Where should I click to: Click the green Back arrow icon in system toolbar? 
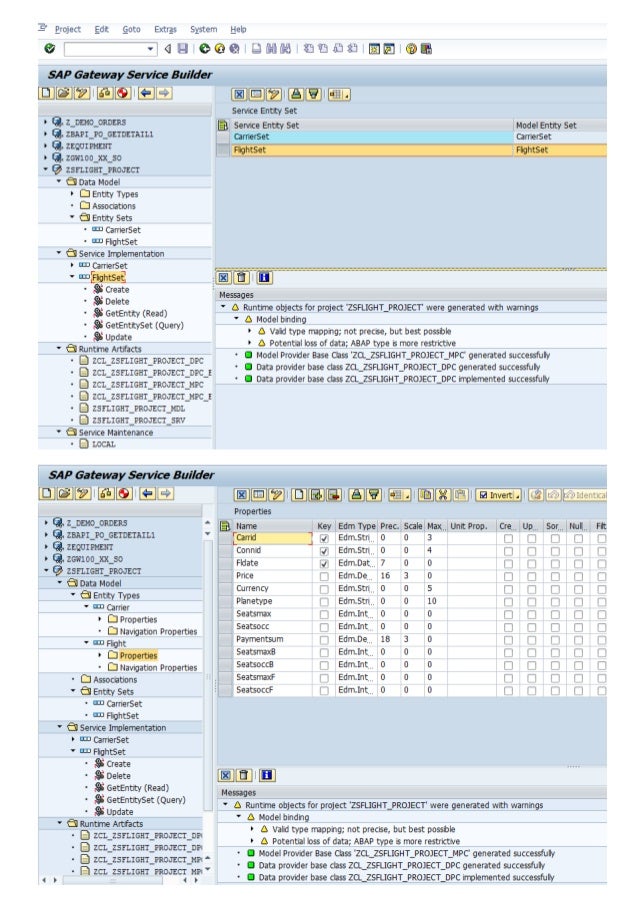204,48
